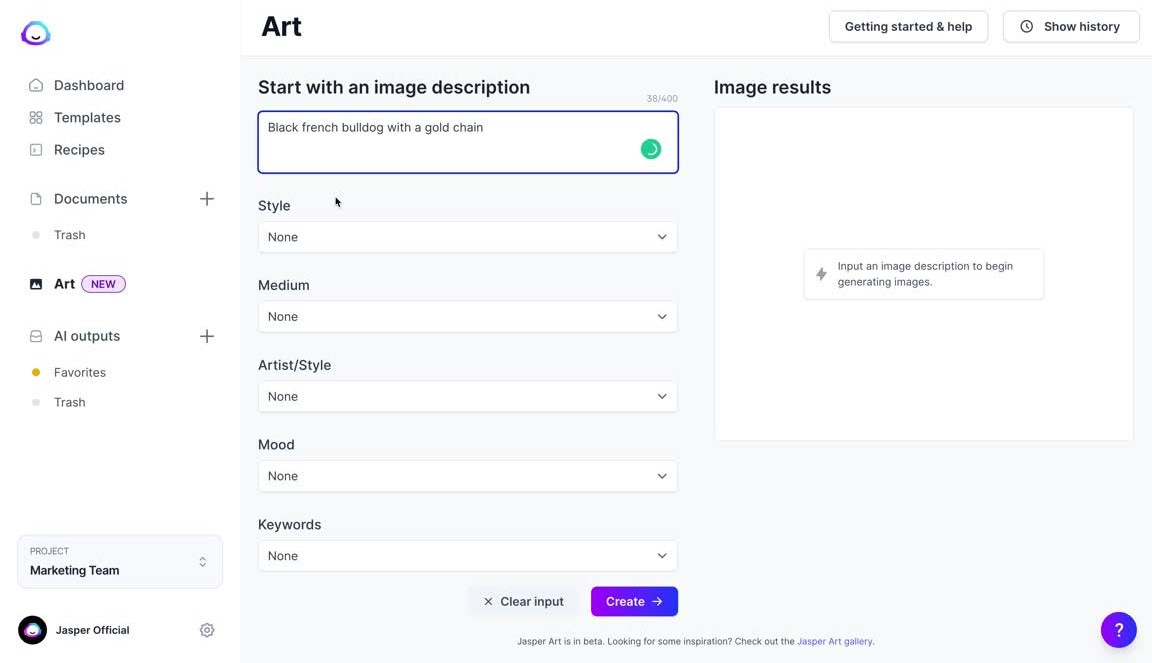Go to Templates in sidebar
The height and width of the screenshot is (663, 1152).
(87, 117)
